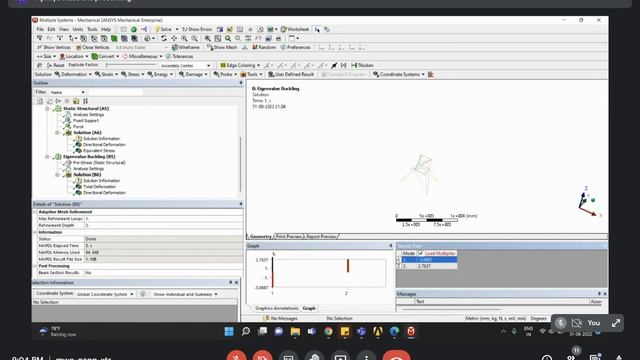This screenshot has height=360, width=640.
Task: Select Total Deformation under Solution (B6)
Action: click(x=100, y=187)
